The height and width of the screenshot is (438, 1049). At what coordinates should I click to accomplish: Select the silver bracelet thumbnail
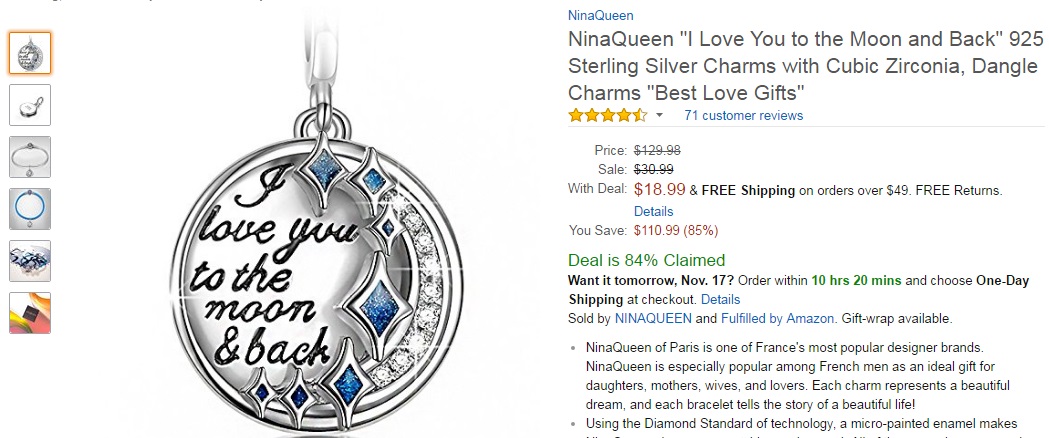coord(30,157)
